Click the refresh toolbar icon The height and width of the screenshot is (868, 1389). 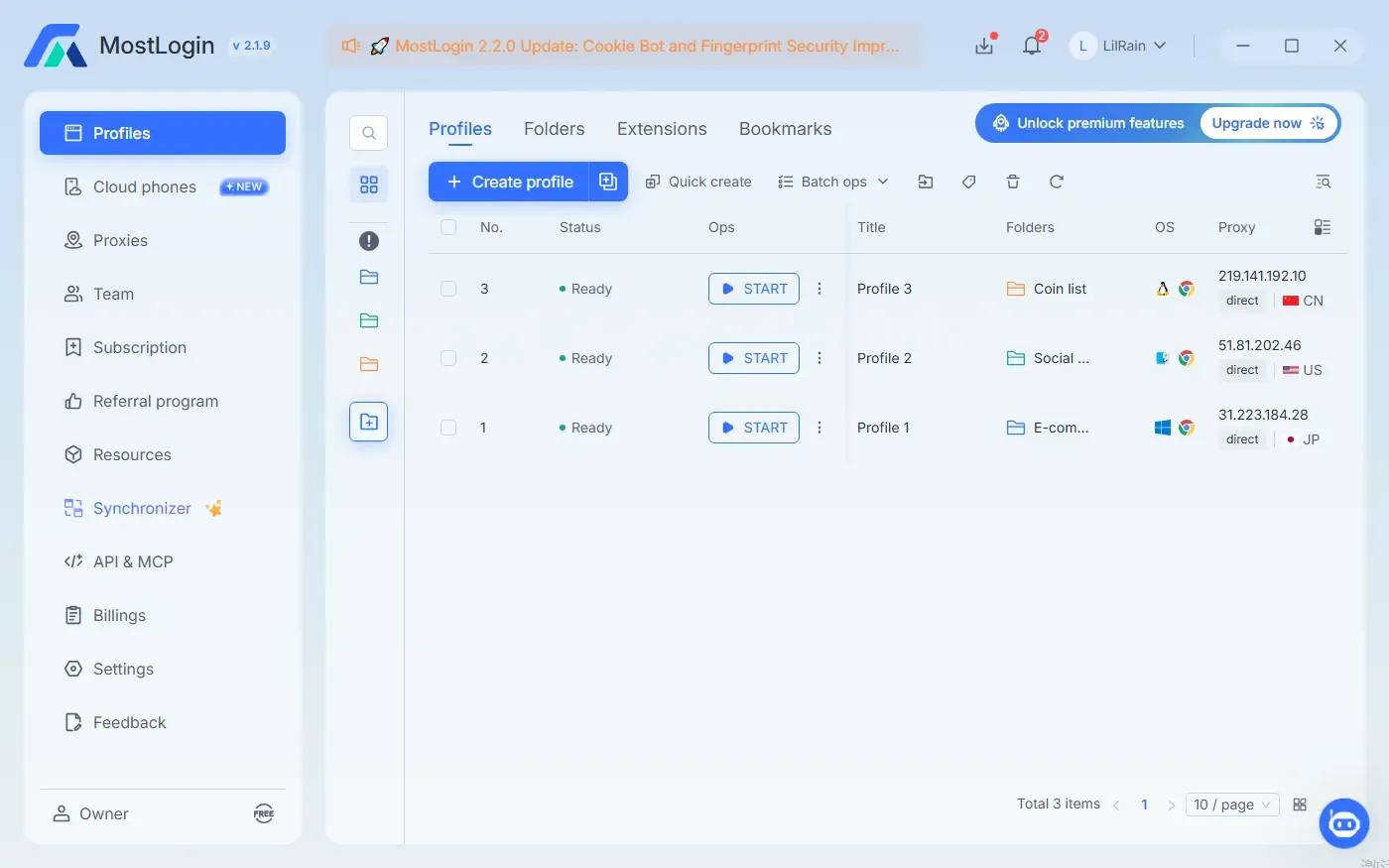pyautogui.click(x=1057, y=182)
